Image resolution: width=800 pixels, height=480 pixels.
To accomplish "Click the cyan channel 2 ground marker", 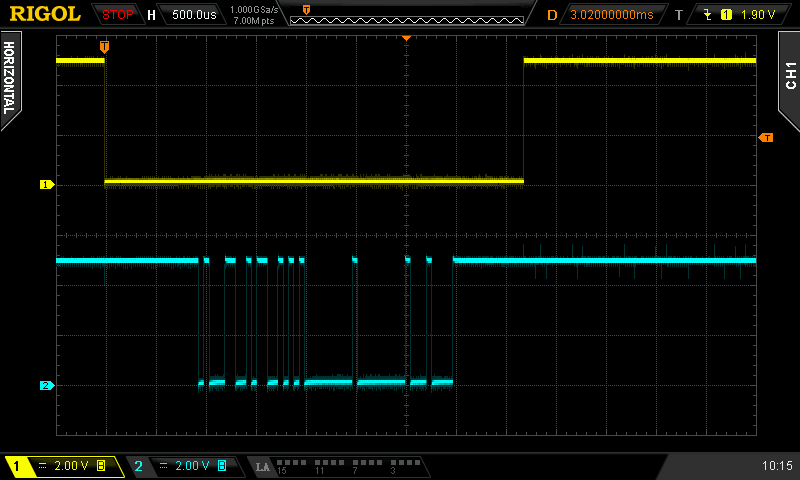I will [47, 386].
